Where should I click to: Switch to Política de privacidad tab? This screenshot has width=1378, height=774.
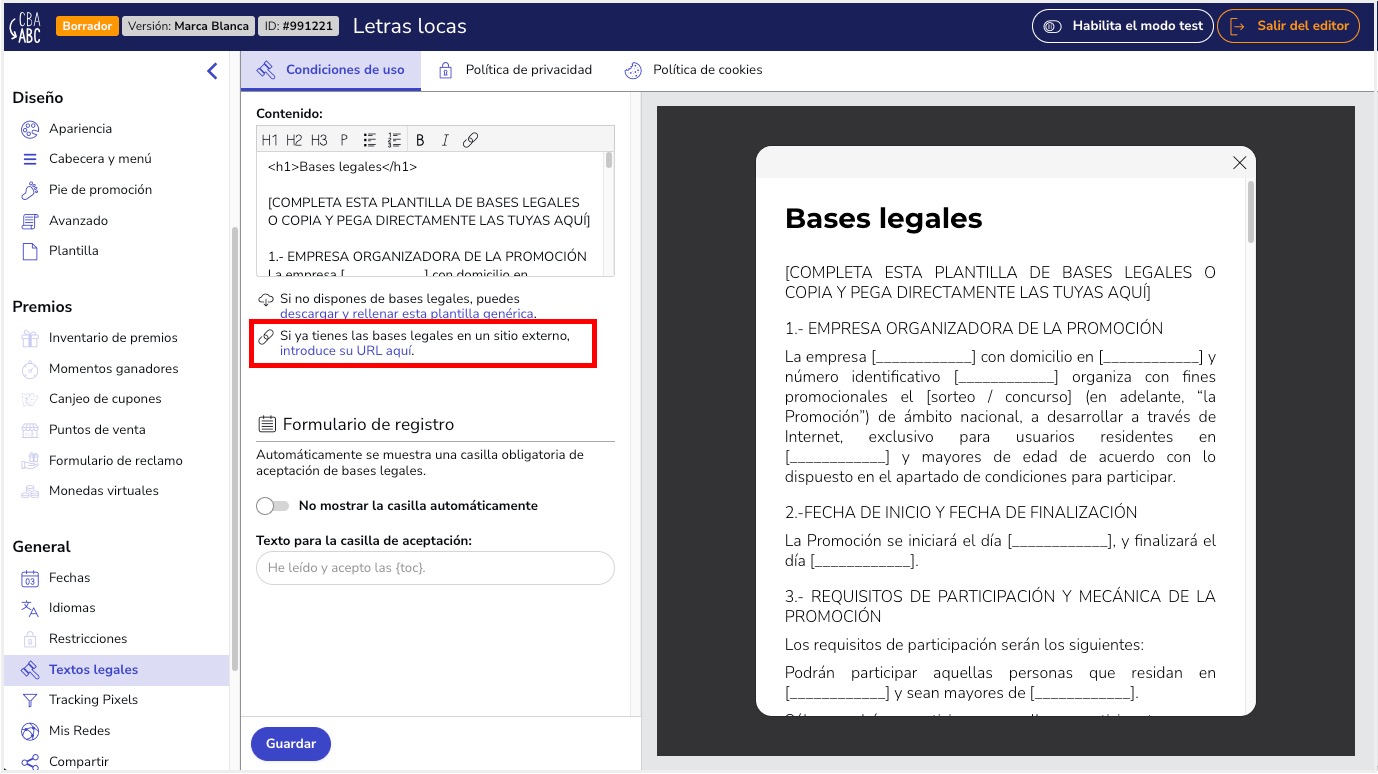(x=516, y=70)
